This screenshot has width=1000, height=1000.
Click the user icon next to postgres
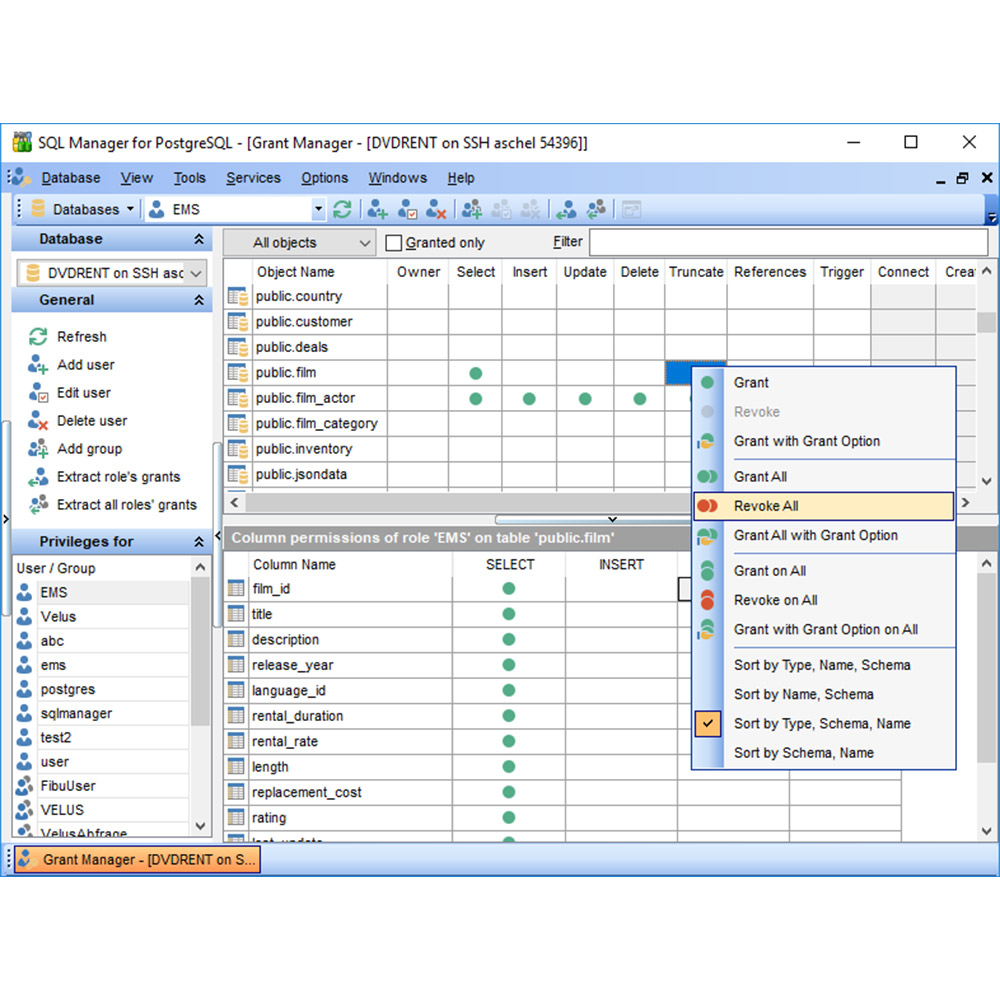[x=24, y=689]
